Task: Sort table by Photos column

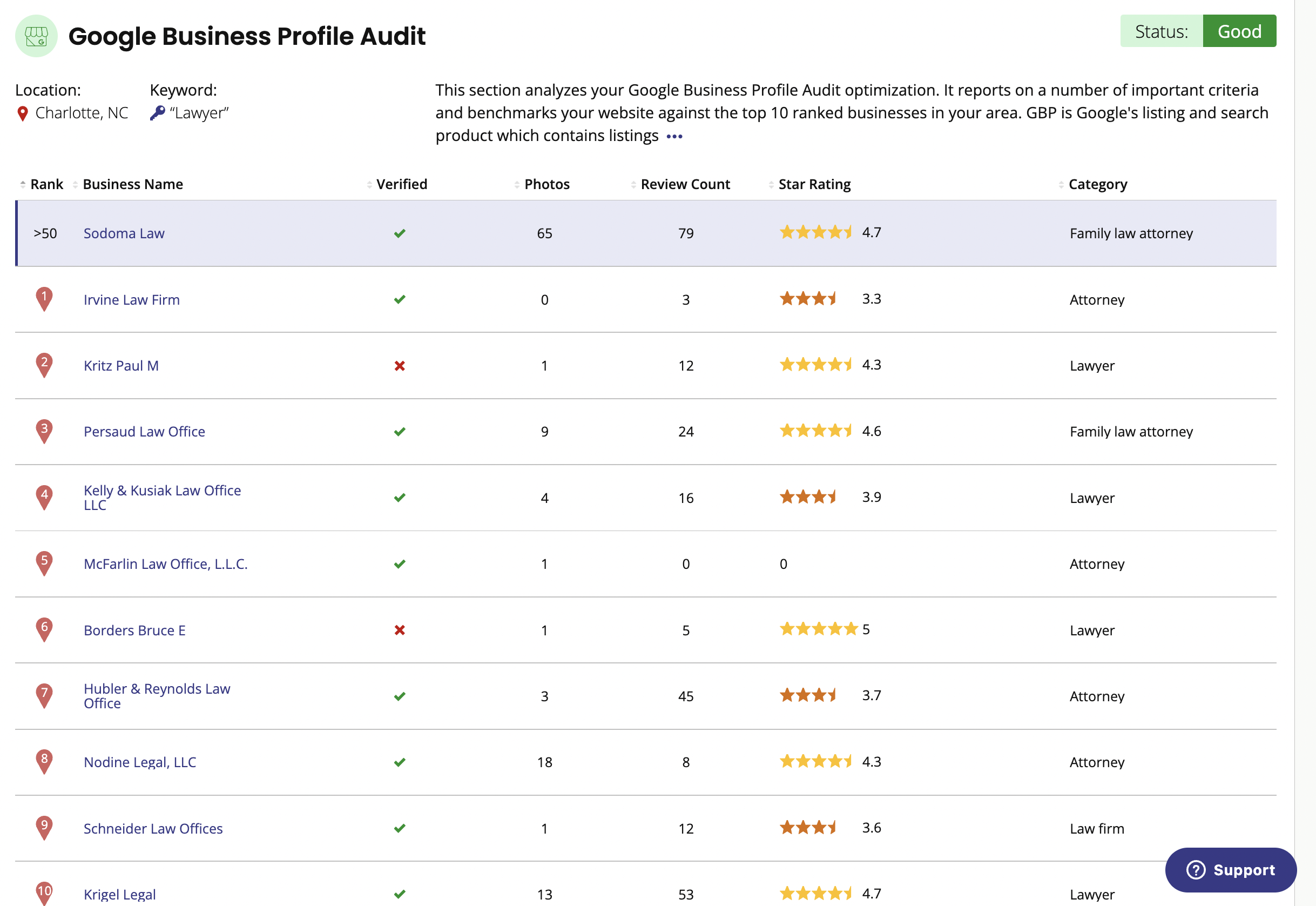Action: tap(542, 184)
